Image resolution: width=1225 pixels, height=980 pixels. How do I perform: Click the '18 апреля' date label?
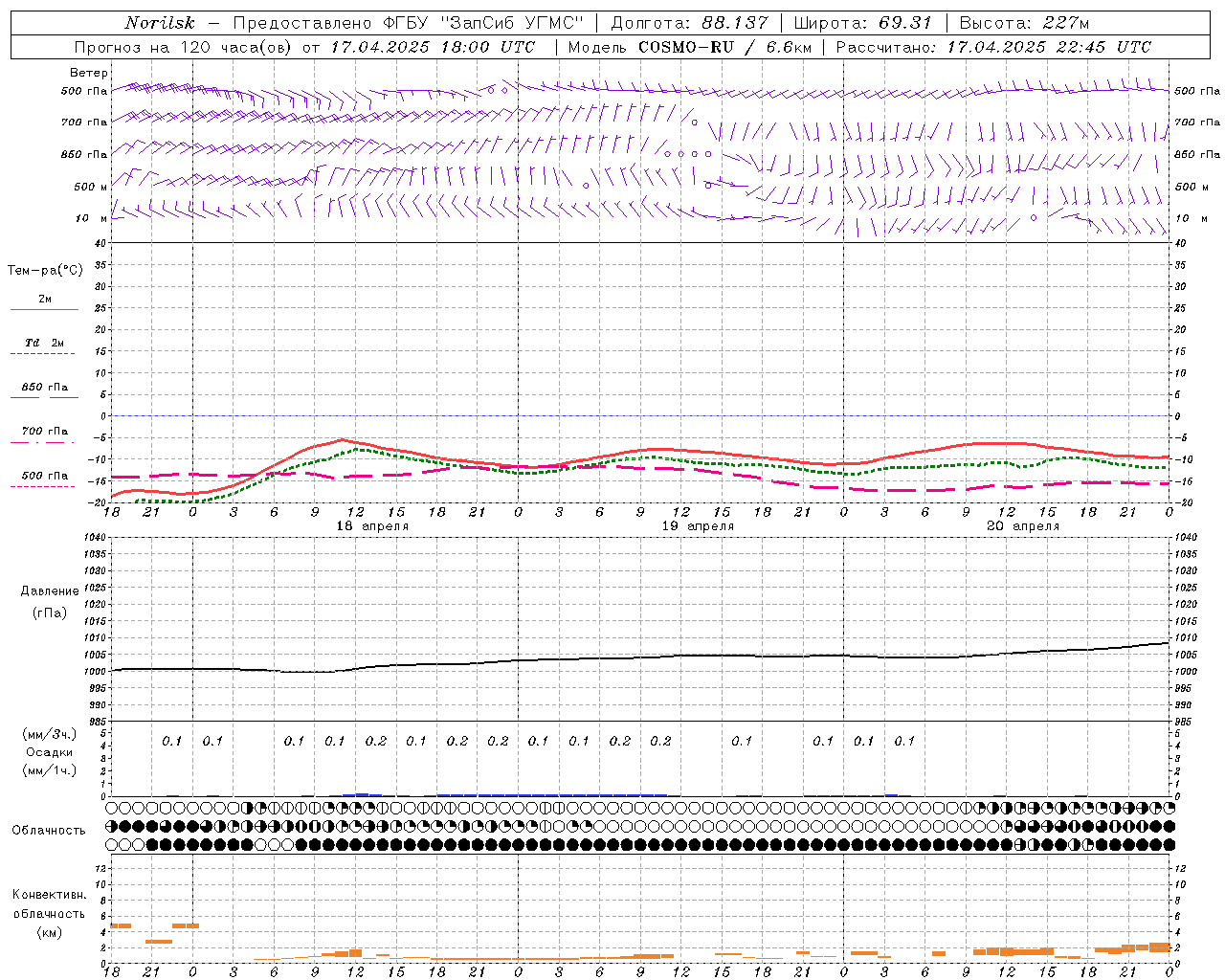(x=372, y=526)
